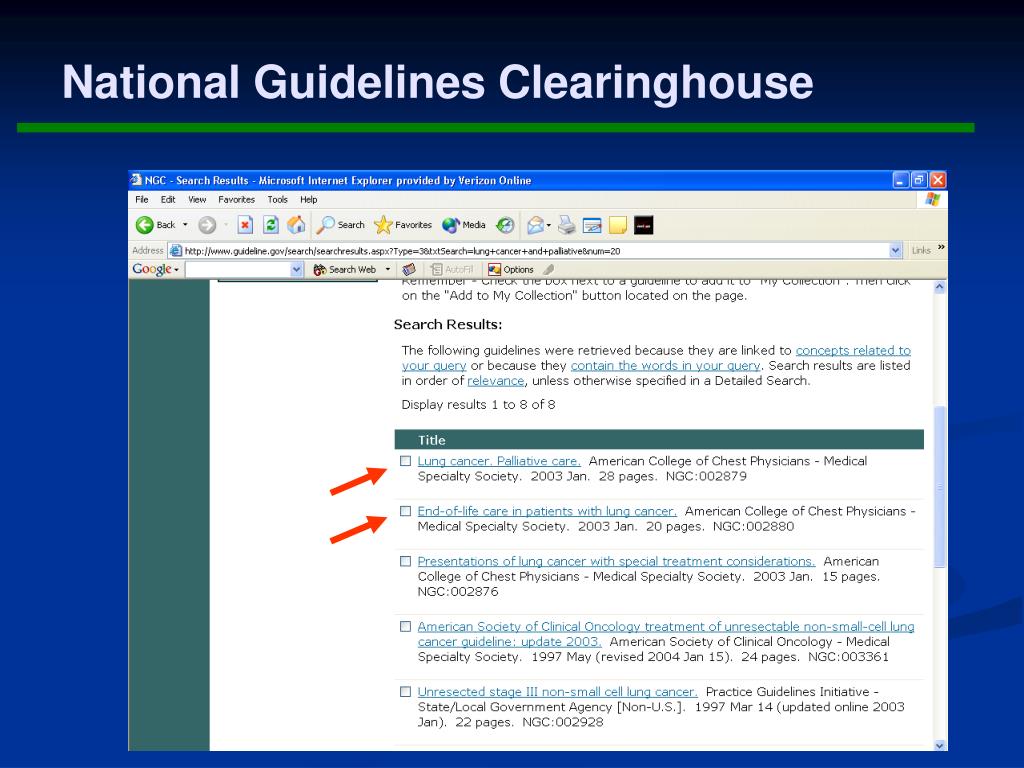Click the Edit page toolbar icon

[x=592, y=225]
